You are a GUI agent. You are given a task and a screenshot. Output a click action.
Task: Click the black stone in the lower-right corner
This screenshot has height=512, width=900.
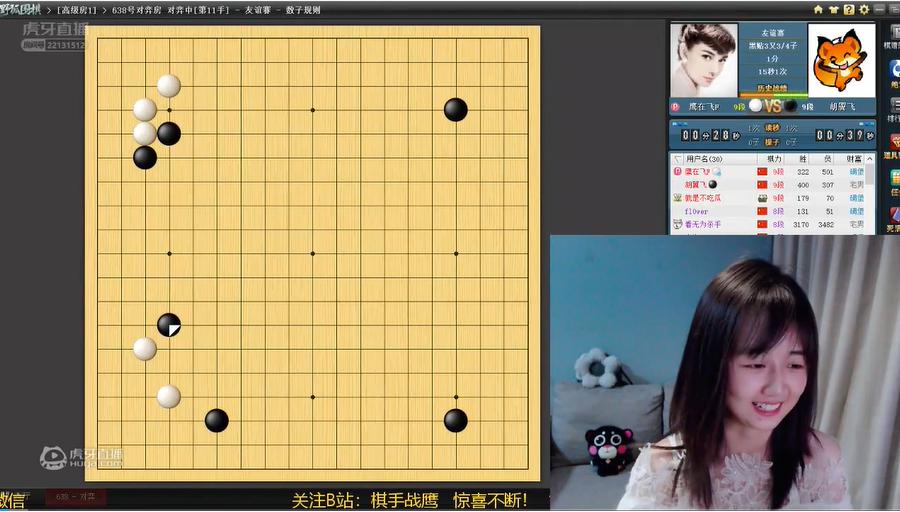(x=456, y=421)
